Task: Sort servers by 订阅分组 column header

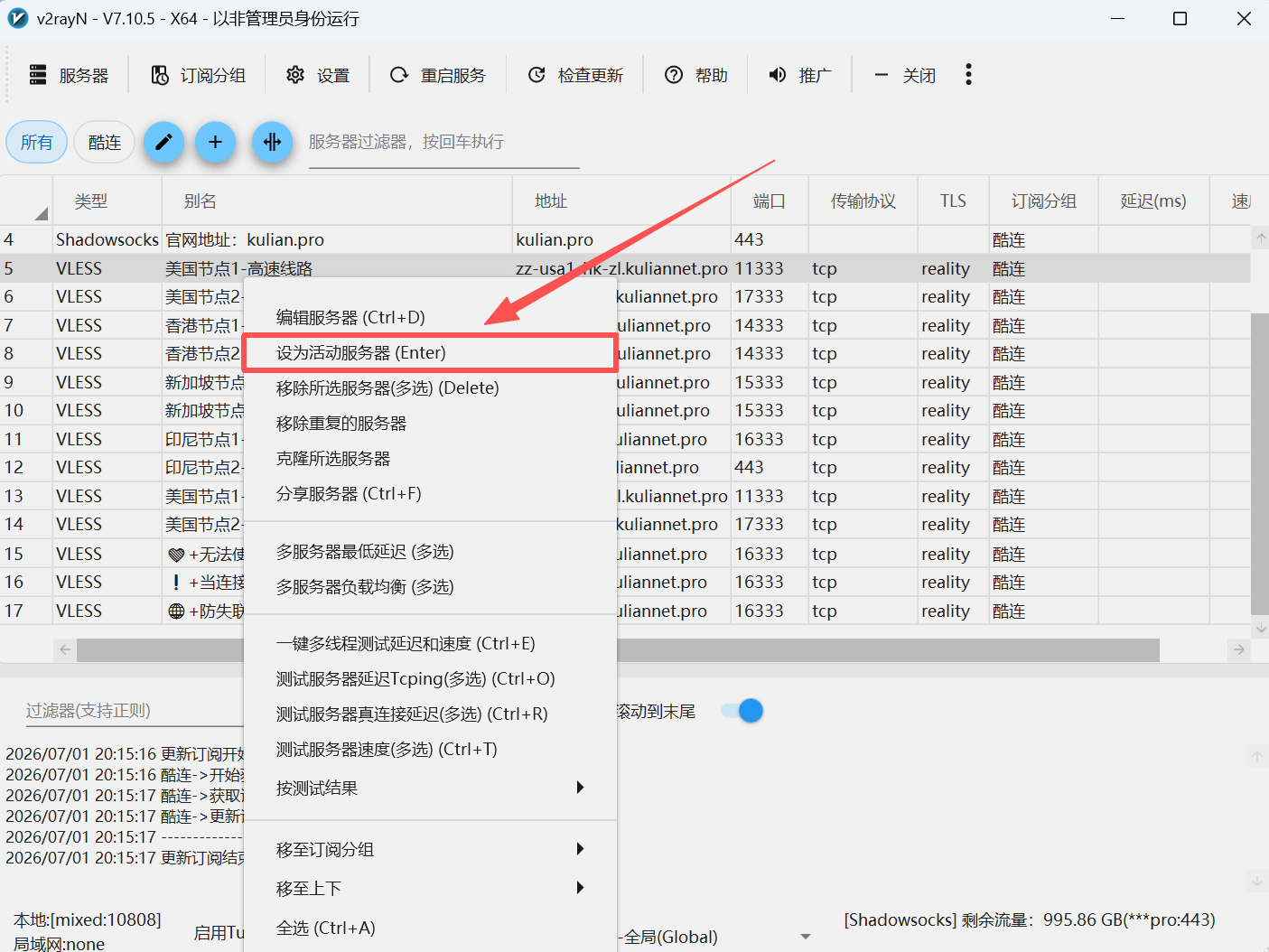Action: pos(1043,201)
